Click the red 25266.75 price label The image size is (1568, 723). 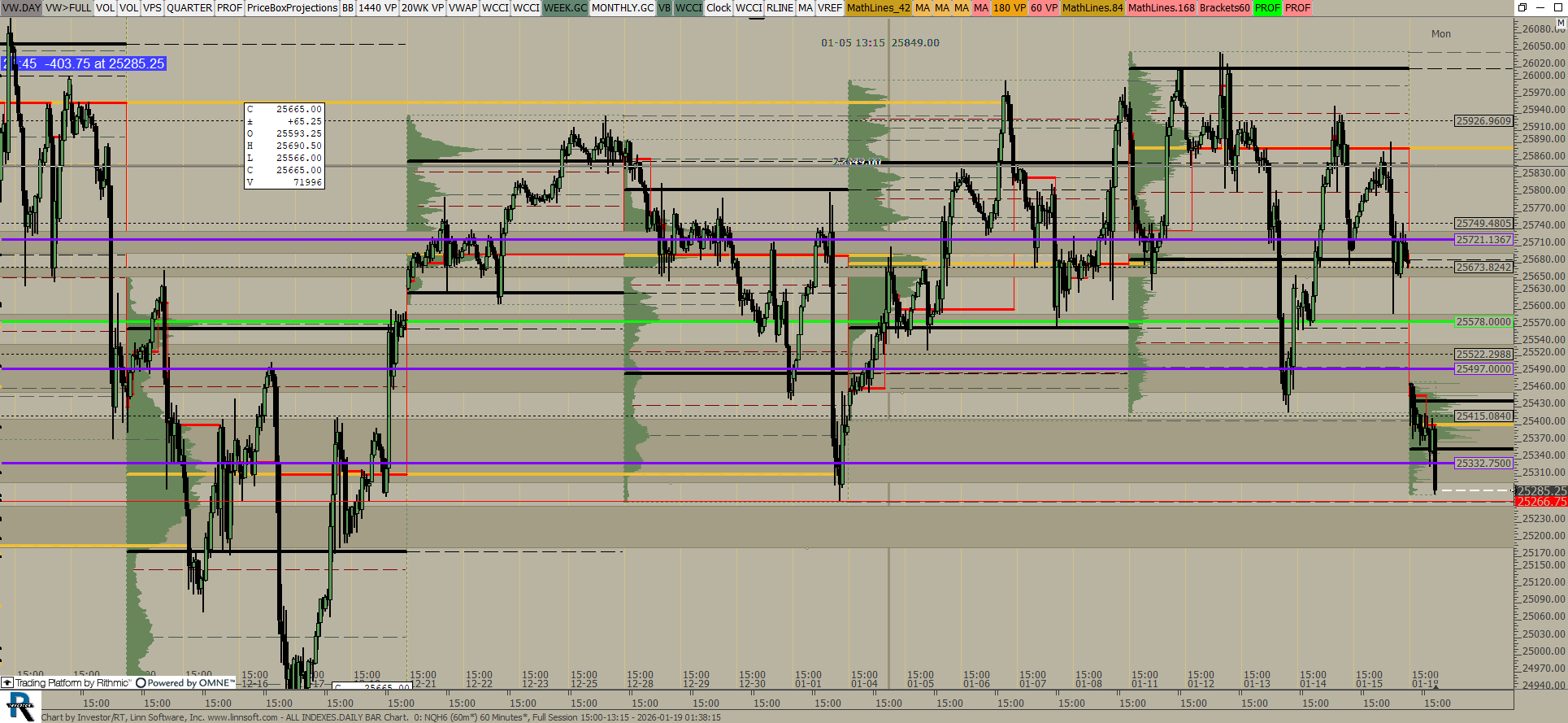pos(1541,502)
